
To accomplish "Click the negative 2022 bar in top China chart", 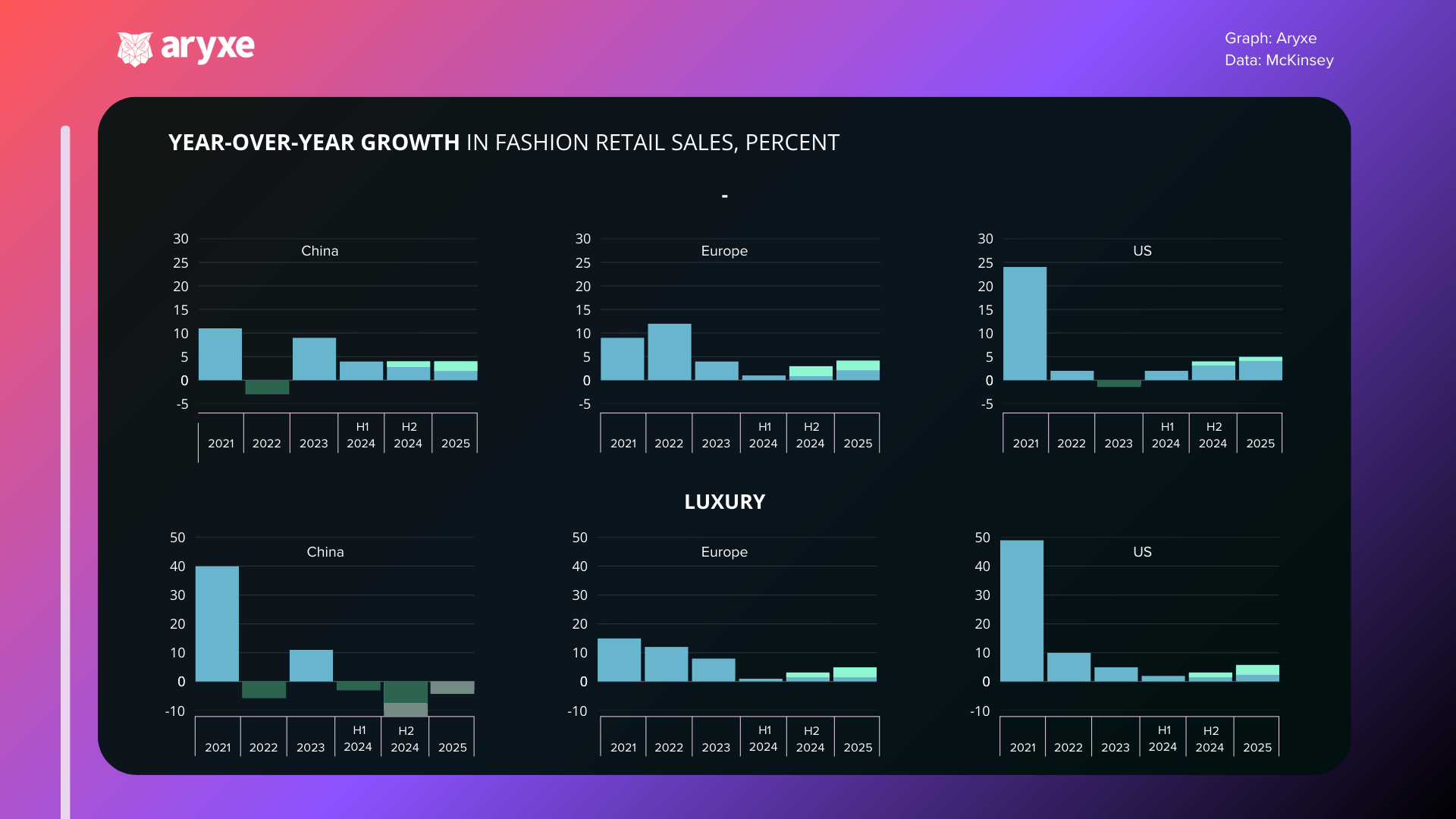I will (x=267, y=387).
